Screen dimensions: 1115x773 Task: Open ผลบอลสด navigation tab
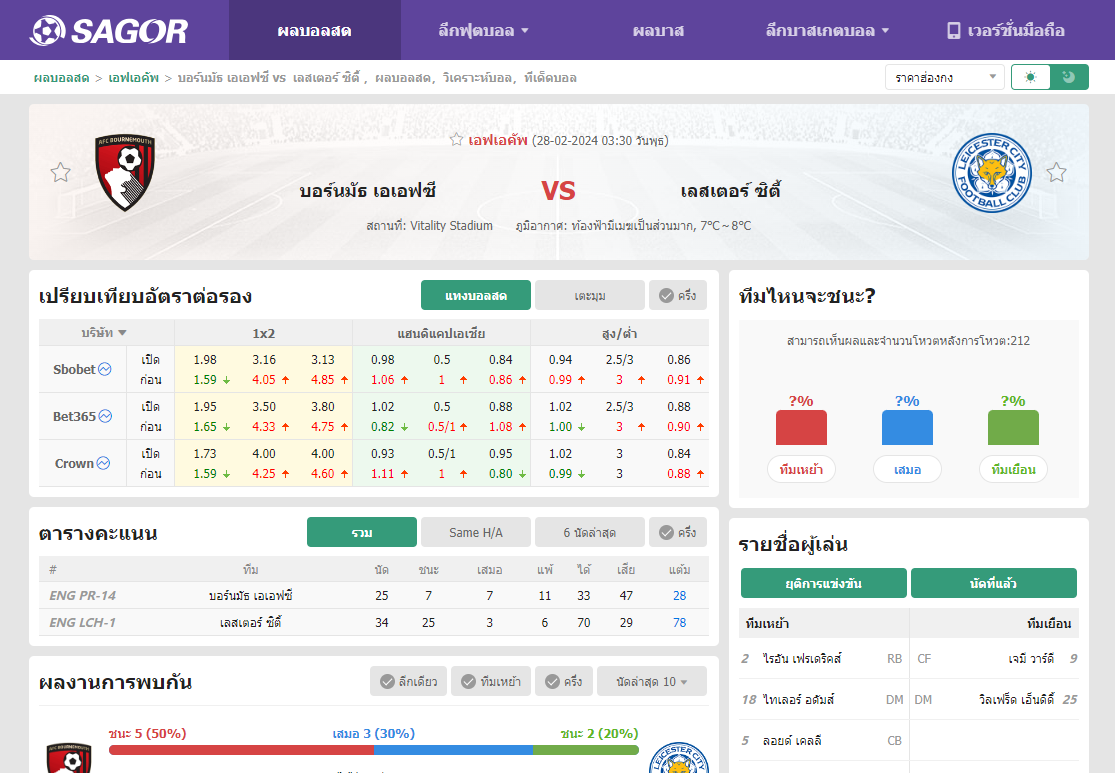pos(314,31)
